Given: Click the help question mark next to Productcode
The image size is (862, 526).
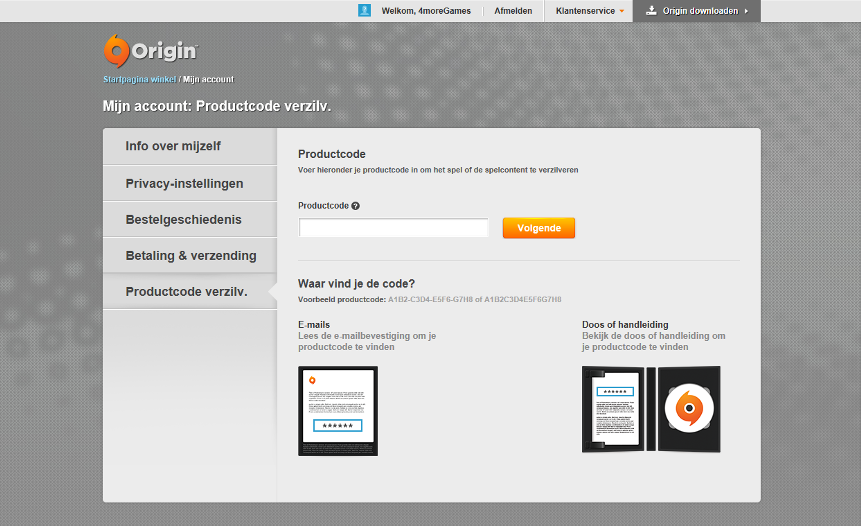Looking at the screenshot, I should coord(356,206).
